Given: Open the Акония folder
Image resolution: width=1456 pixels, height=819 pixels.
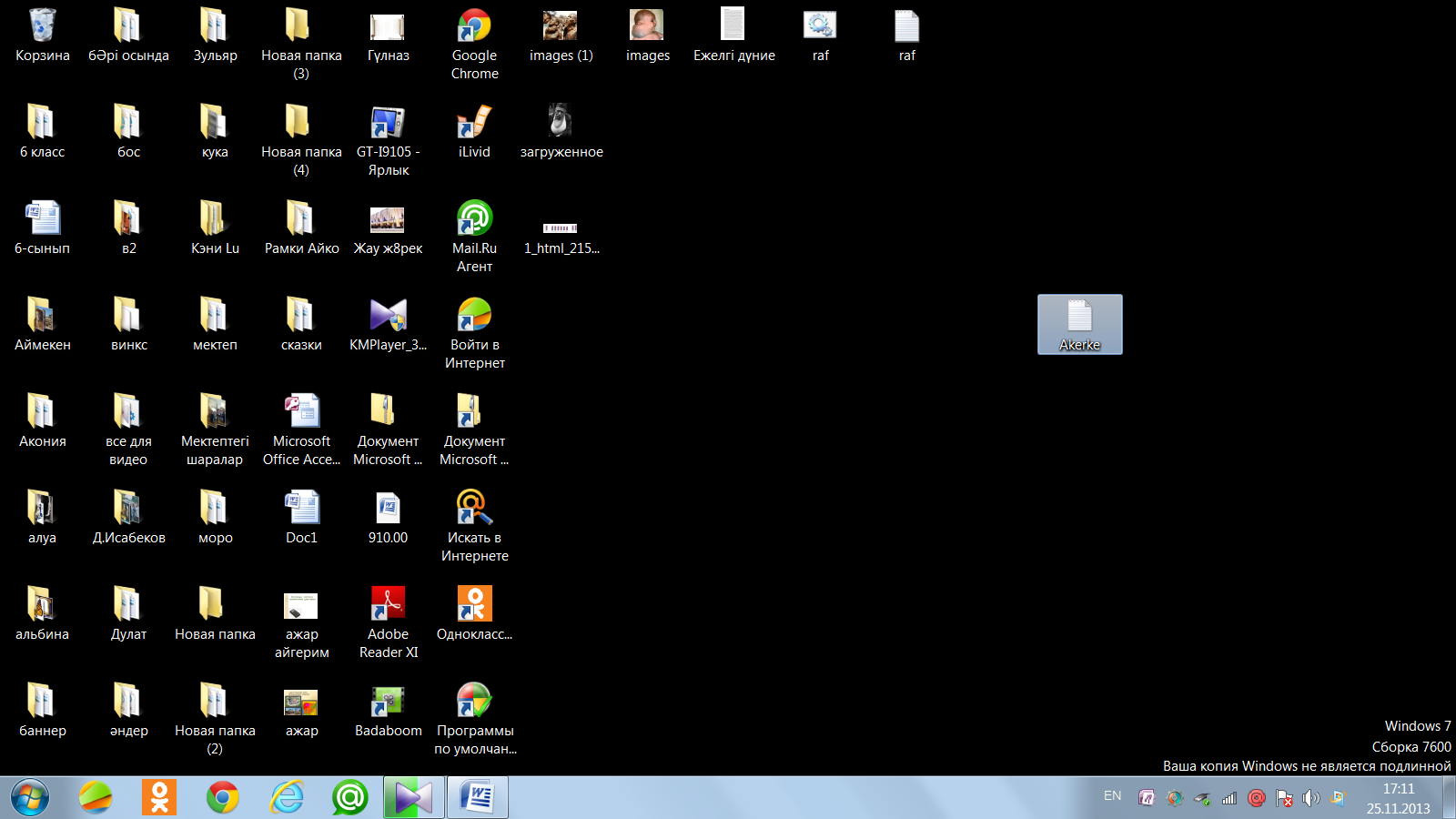Looking at the screenshot, I should pos(42,422).
